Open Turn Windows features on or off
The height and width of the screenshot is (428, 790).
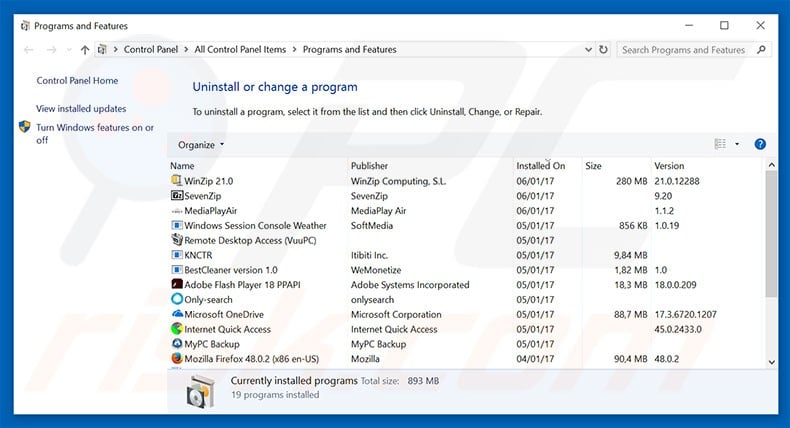click(x=95, y=134)
